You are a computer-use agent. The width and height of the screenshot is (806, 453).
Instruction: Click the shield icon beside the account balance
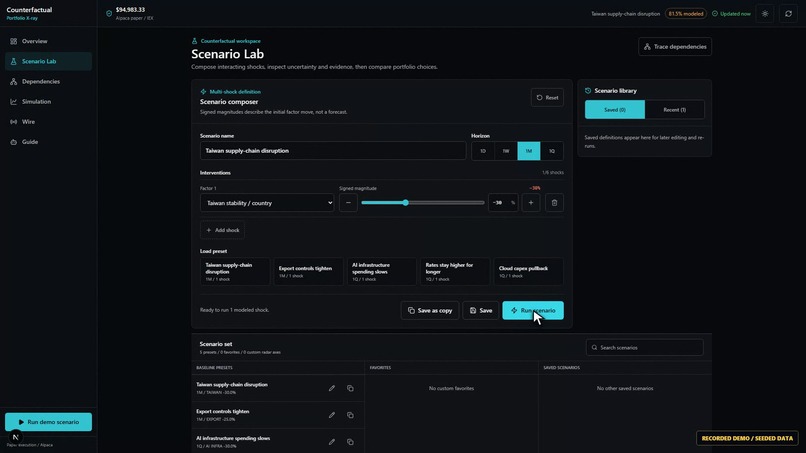click(109, 13)
